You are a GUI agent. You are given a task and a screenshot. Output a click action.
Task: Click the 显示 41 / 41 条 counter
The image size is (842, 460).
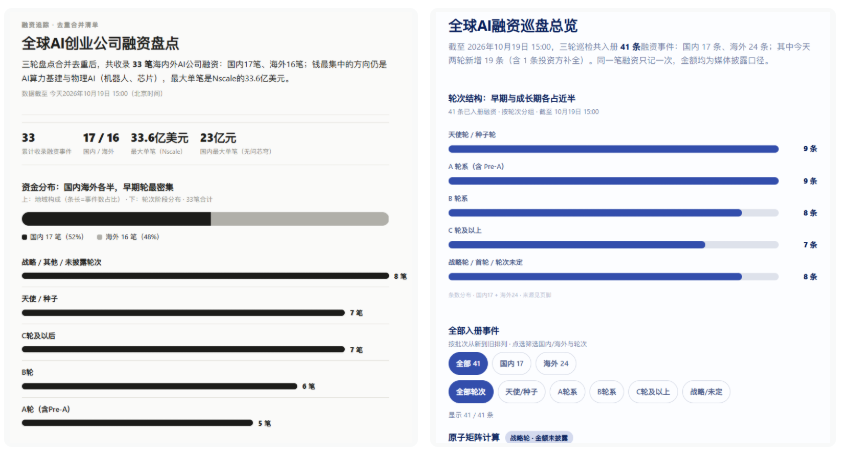[471, 415]
